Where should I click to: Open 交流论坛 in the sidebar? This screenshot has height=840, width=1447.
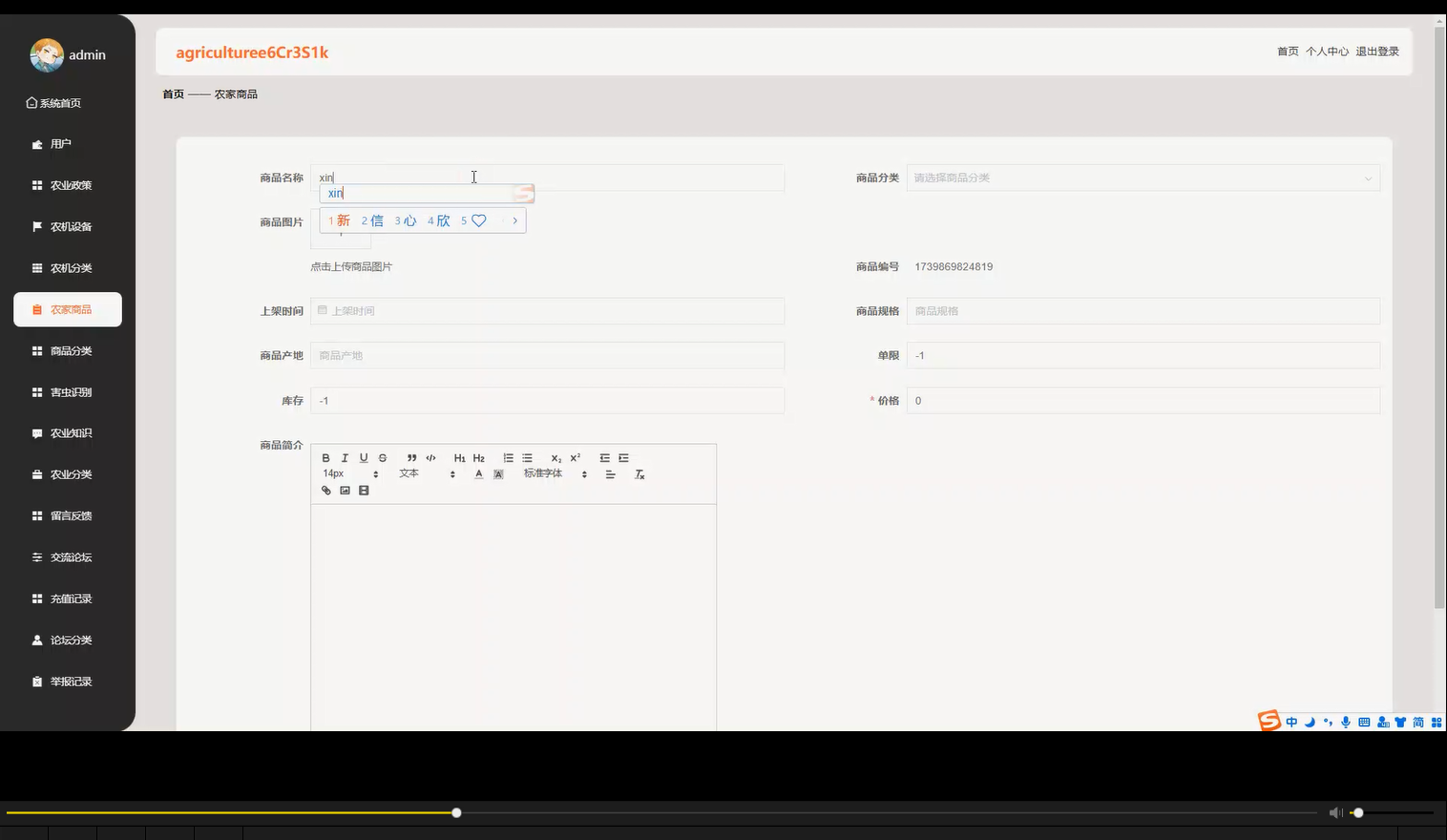pos(68,557)
